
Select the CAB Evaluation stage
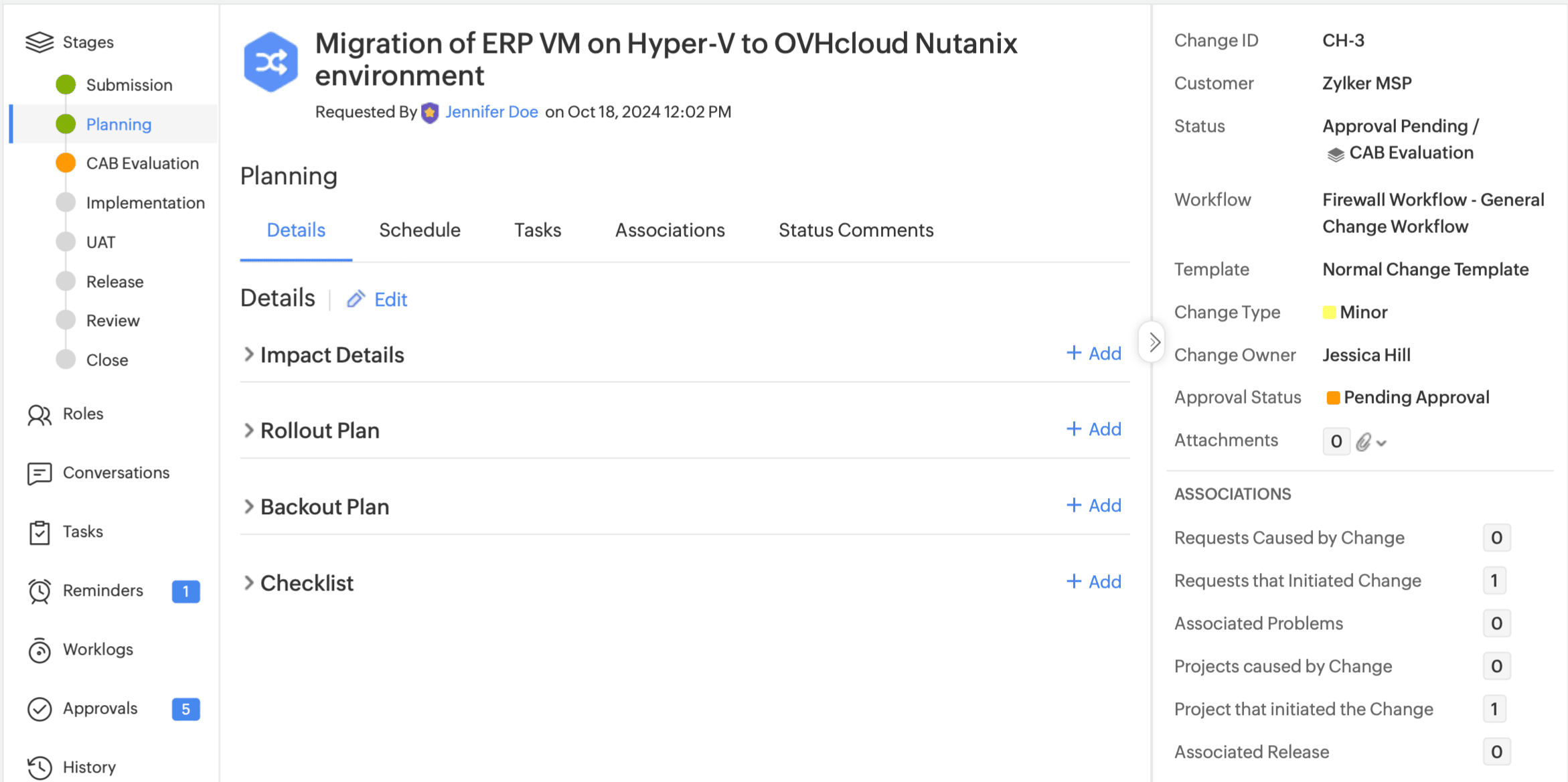point(142,163)
